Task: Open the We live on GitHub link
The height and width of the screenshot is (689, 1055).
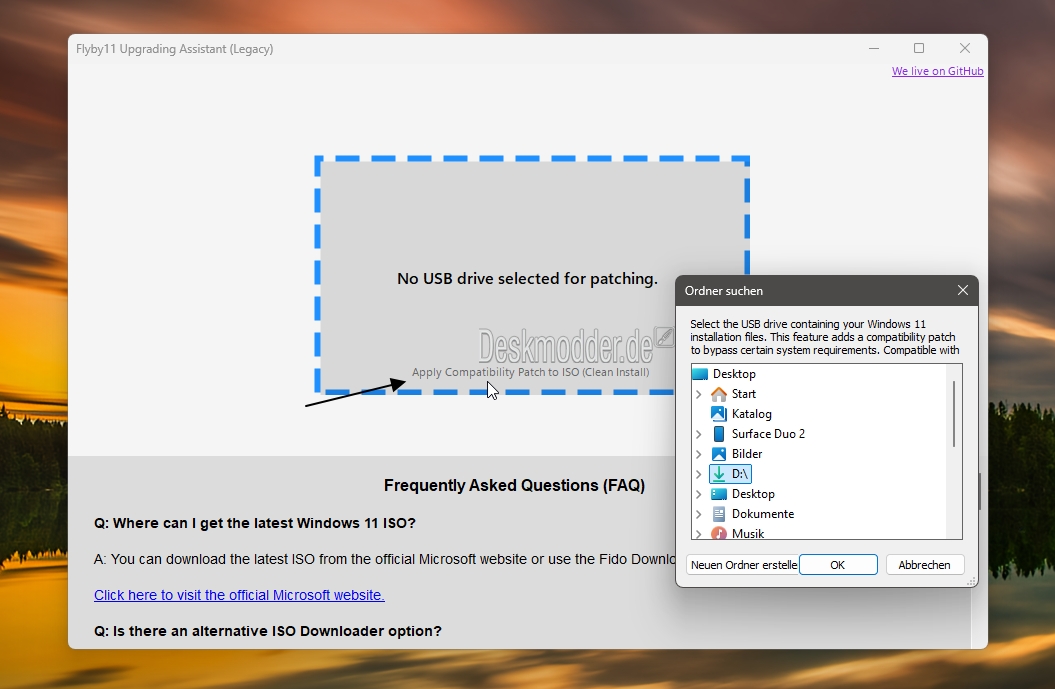Action: tap(937, 71)
